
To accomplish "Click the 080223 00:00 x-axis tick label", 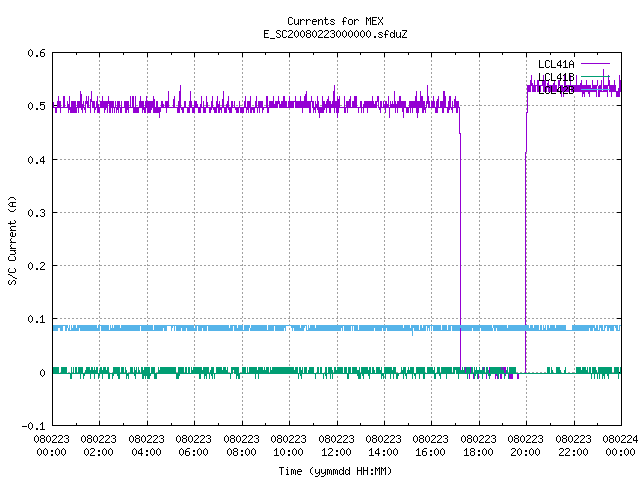I will [x=51, y=446].
